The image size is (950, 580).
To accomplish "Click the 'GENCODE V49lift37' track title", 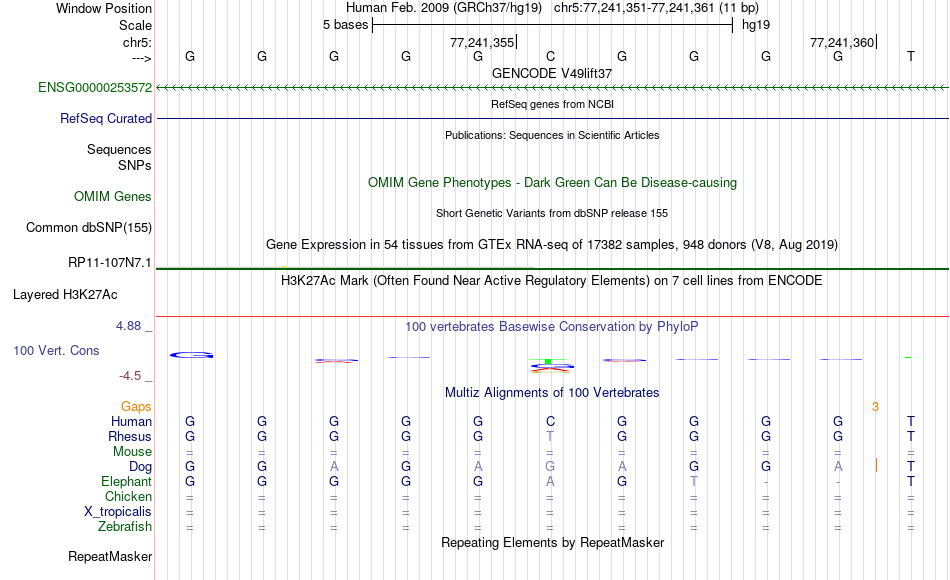I will (x=552, y=73).
